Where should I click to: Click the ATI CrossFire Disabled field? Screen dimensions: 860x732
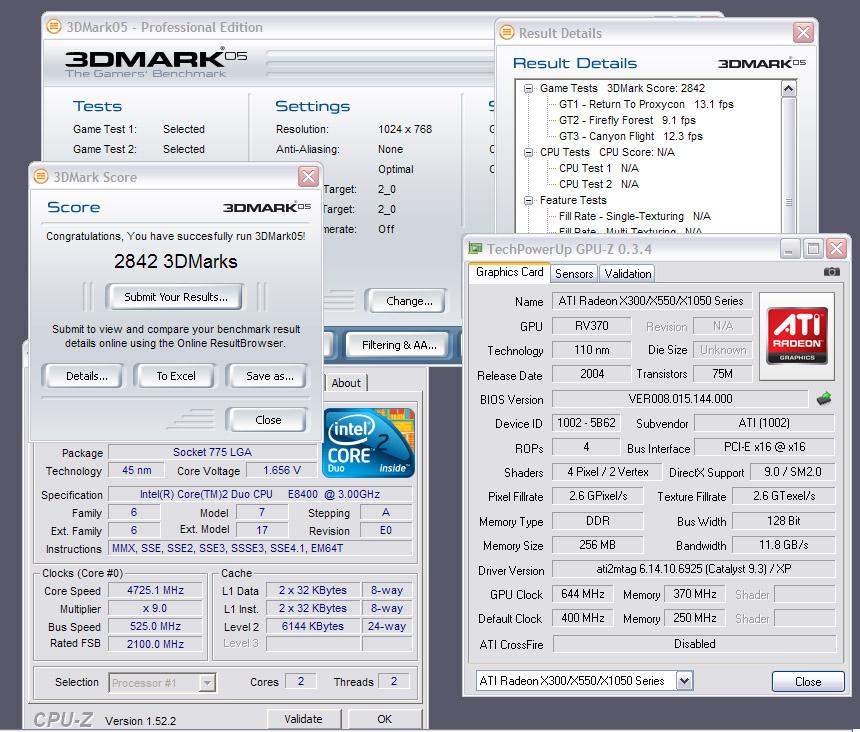click(694, 644)
